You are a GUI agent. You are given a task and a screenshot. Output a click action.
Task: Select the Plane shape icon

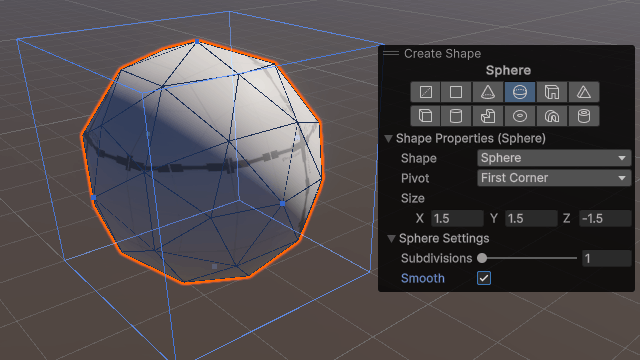456,92
